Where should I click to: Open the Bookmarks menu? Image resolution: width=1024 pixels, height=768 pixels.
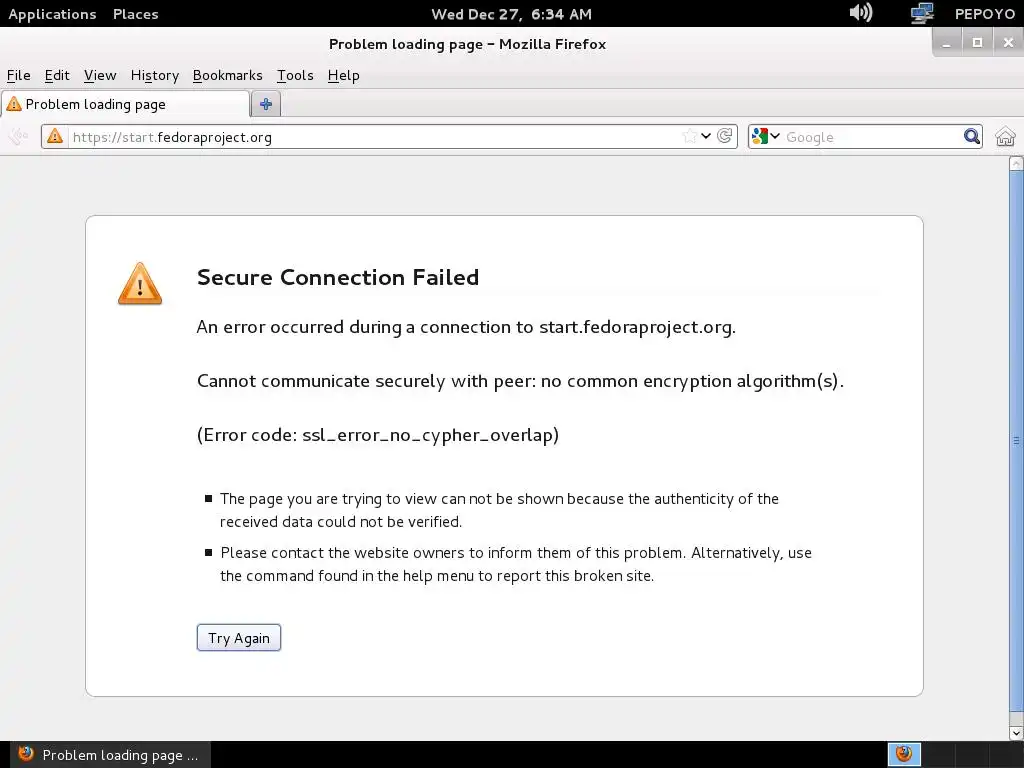[227, 75]
